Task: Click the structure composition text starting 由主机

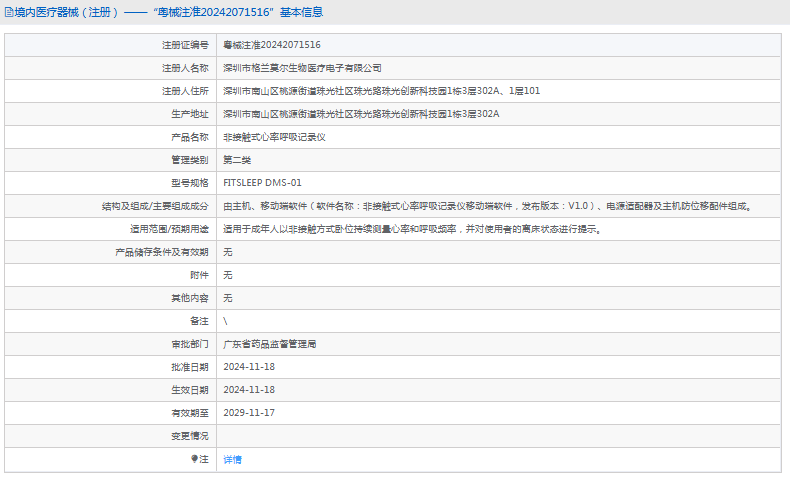Action: click(x=488, y=206)
